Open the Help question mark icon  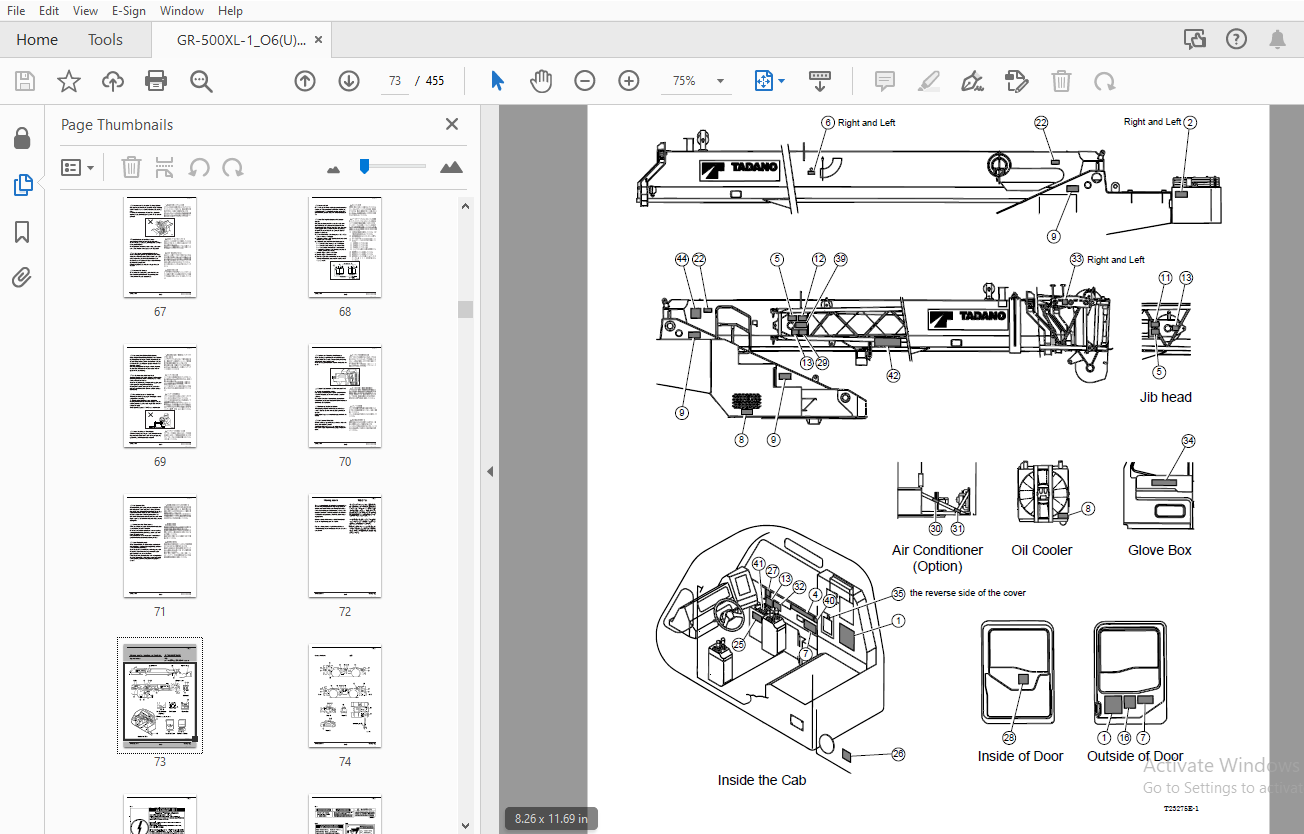pos(1237,40)
